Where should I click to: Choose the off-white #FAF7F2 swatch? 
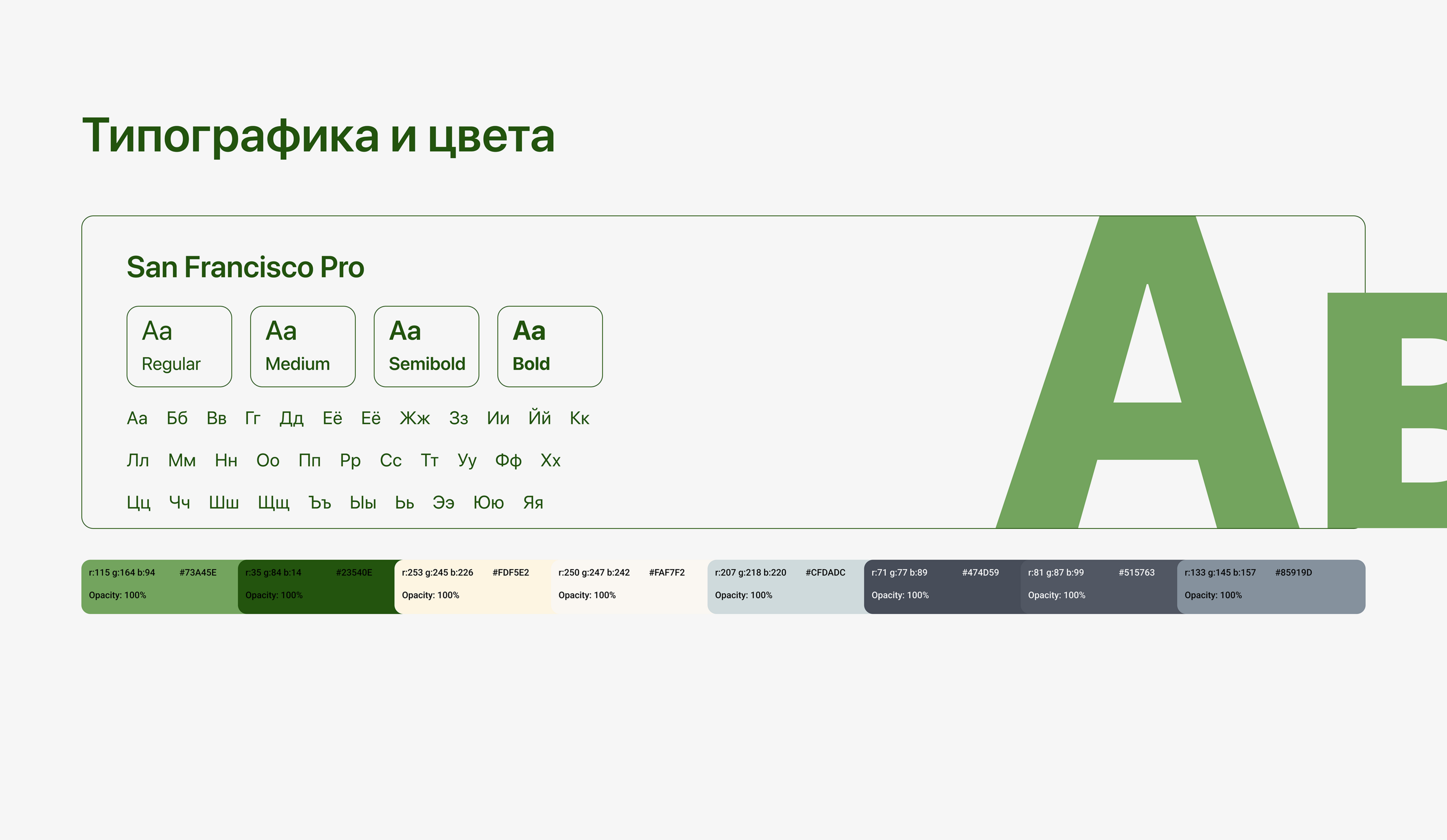[630, 586]
